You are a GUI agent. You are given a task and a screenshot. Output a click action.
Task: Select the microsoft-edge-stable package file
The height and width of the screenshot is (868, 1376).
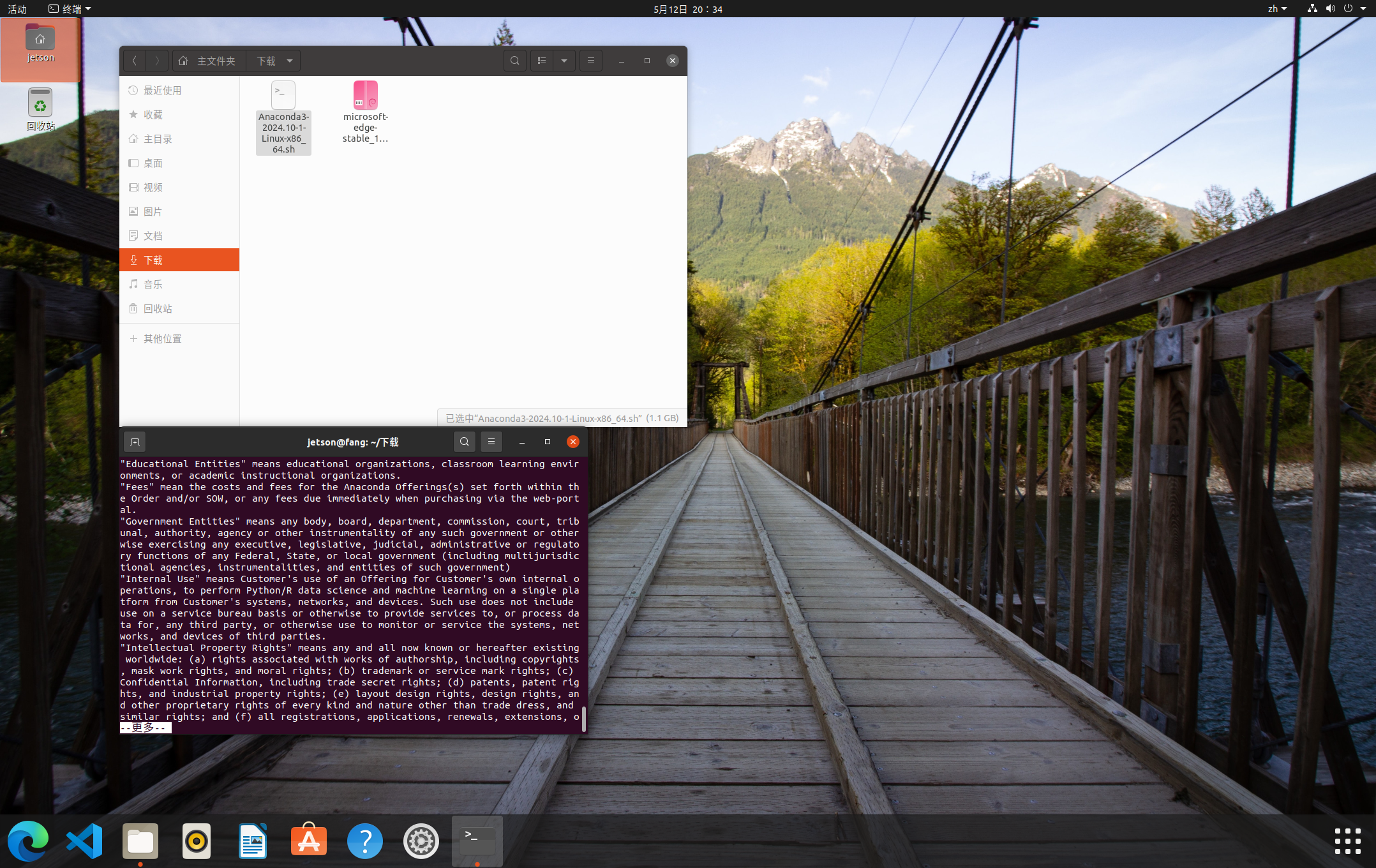pos(365,112)
